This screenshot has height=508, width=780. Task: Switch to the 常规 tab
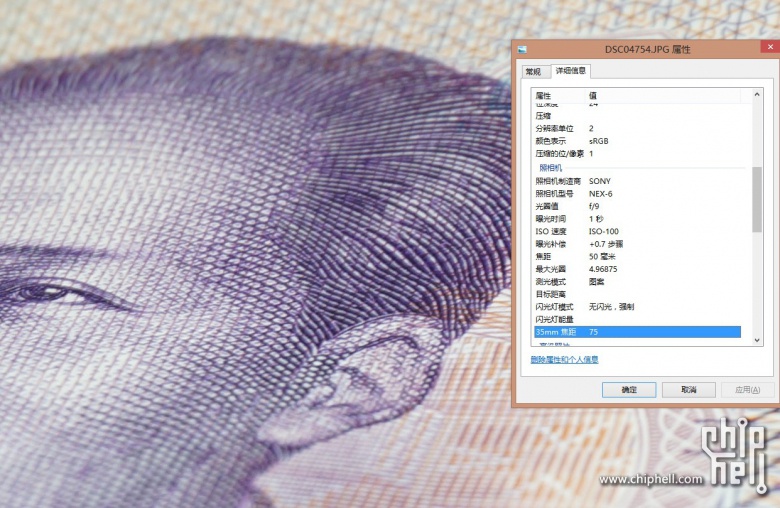[535, 72]
